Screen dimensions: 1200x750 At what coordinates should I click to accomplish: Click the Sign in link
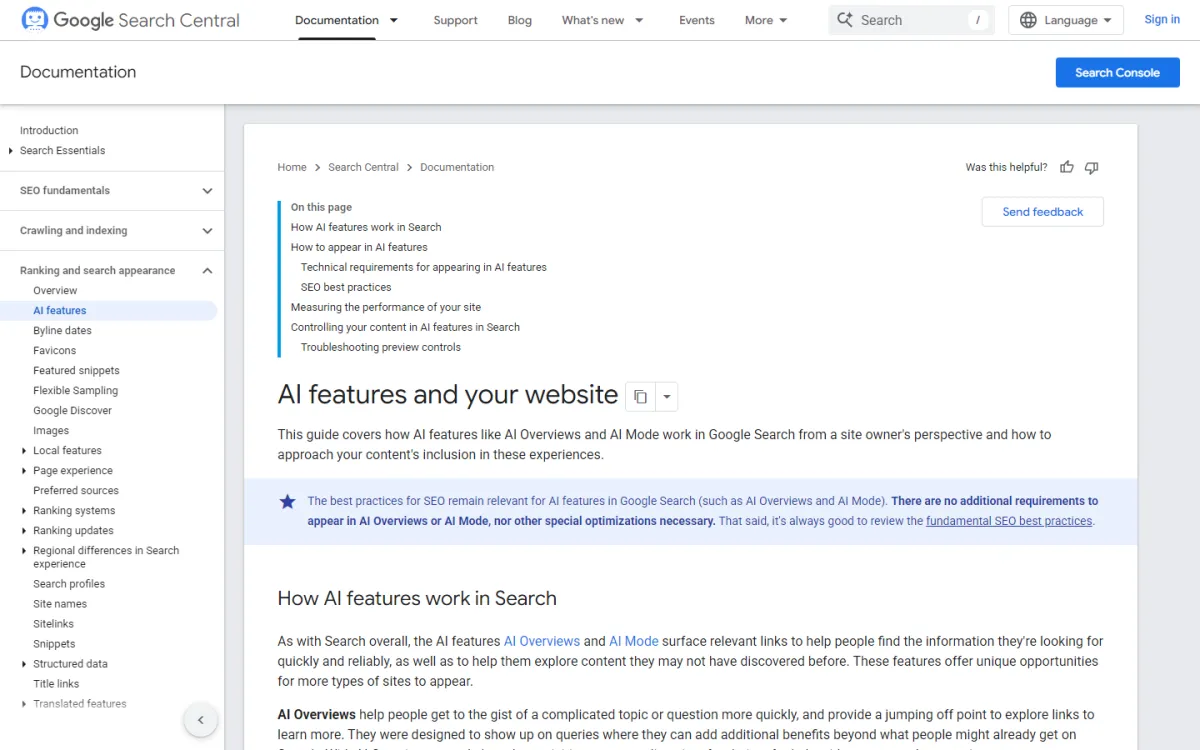(1162, 20)
